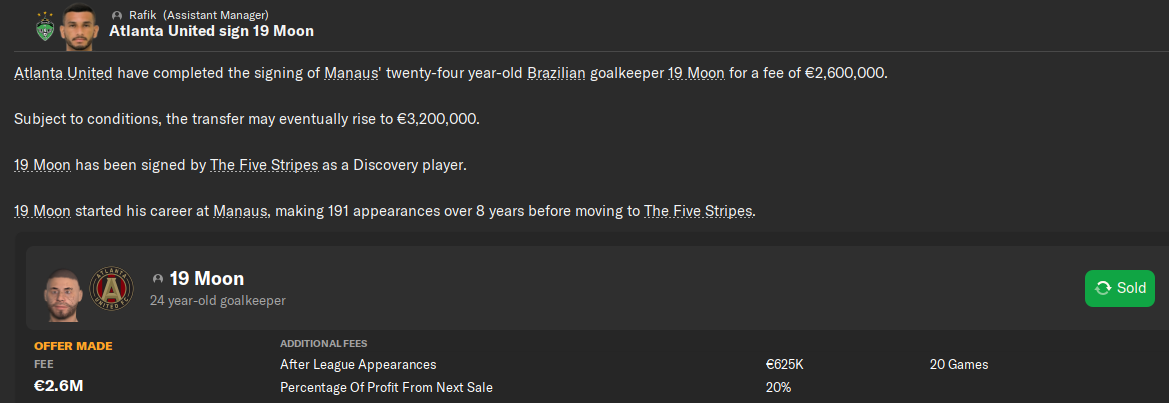The height and width of the screenshot is (403, 1169).
Task: Click 19 Moon in the Discovery player sentence
Action: [42, 165]
